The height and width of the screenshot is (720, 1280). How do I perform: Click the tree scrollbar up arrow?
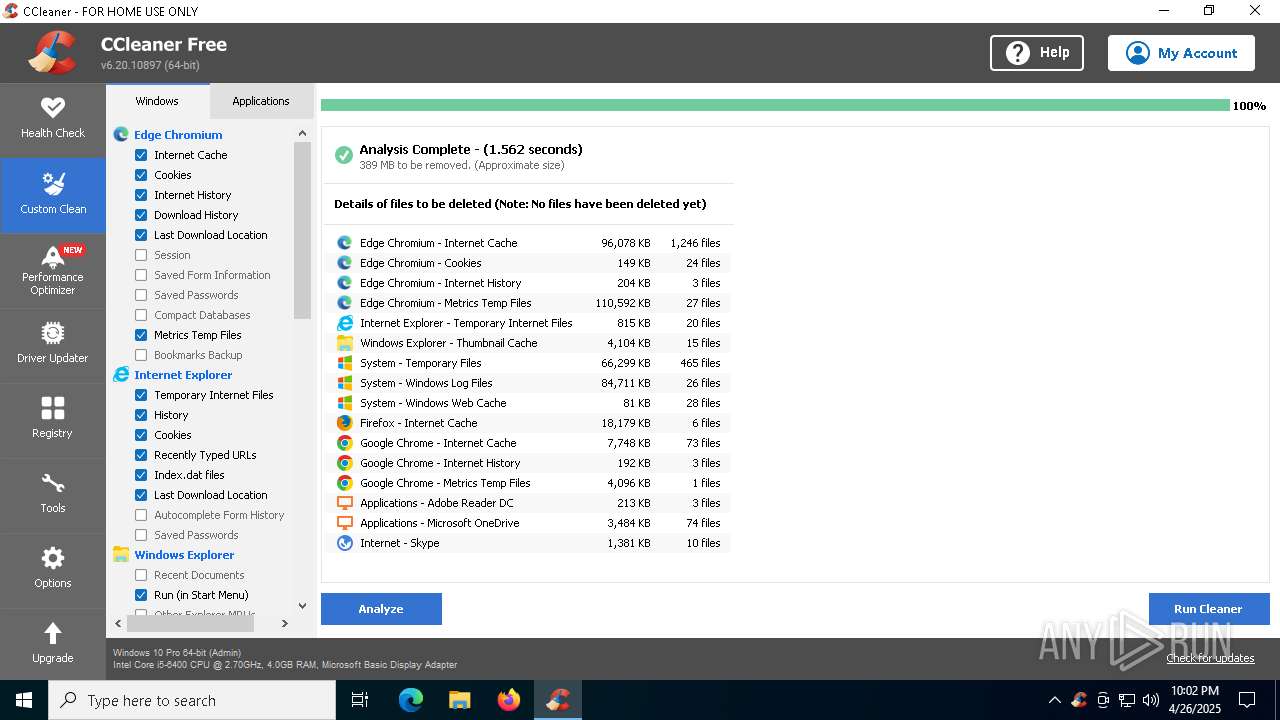(x=302, y=133)
